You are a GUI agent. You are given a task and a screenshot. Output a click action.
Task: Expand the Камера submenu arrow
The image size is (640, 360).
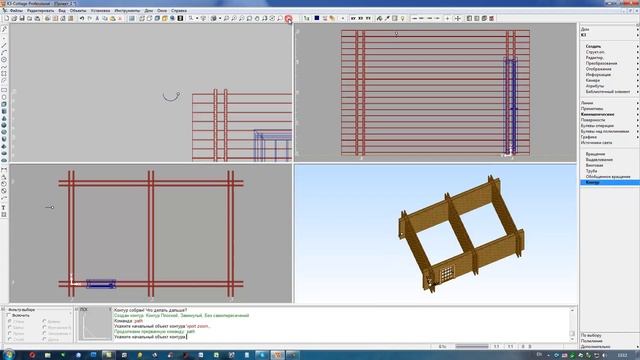click(637, 80)
